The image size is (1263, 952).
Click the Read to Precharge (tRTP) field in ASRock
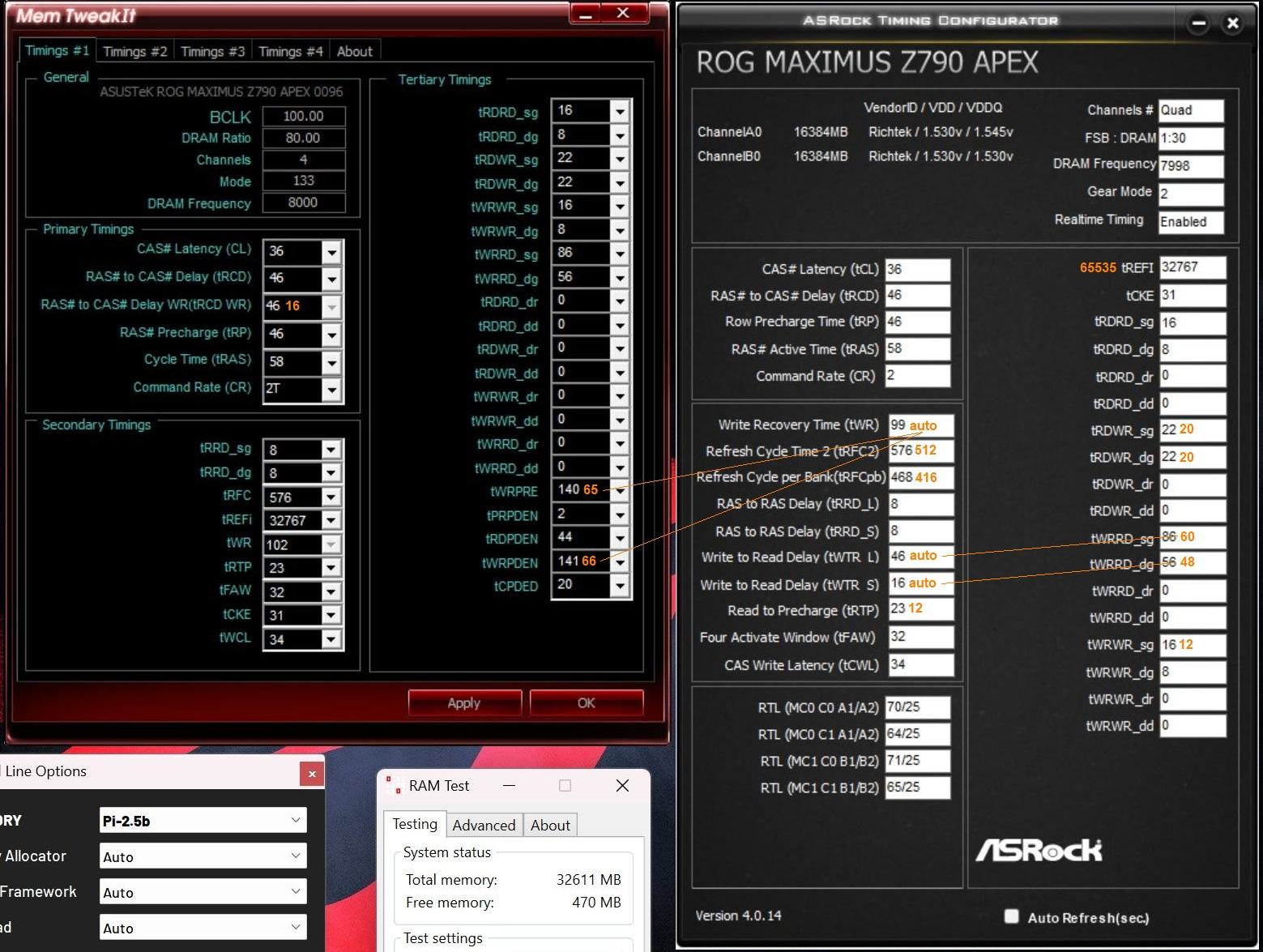pos(920,609)
